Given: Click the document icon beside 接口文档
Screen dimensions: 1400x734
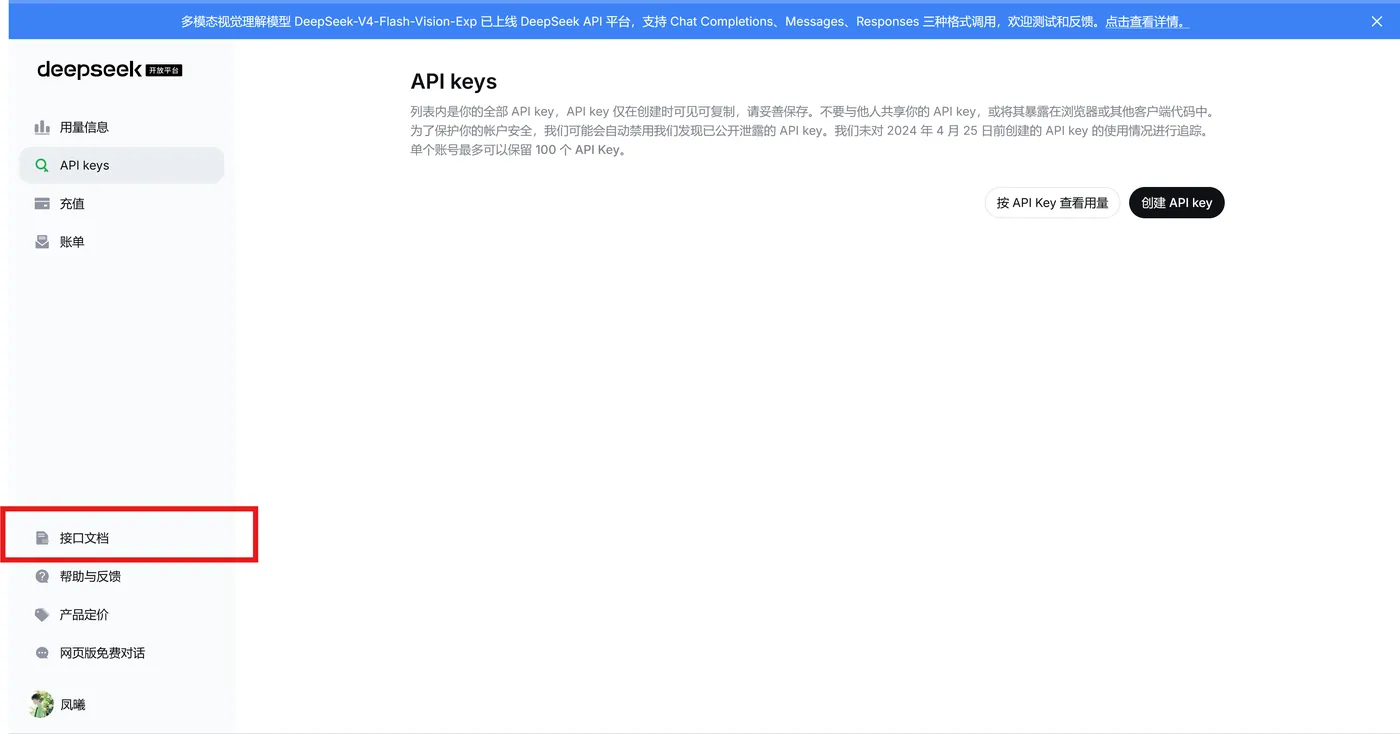Looking at the screenshot, I should (x=42, y=538).
